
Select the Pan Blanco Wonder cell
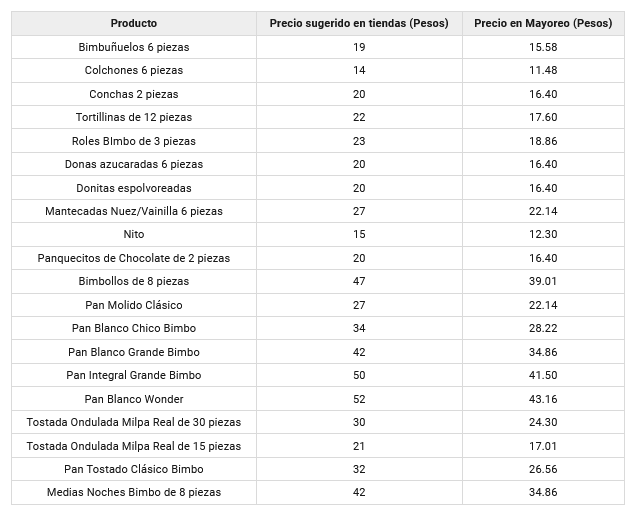click(x=134, y=399)
